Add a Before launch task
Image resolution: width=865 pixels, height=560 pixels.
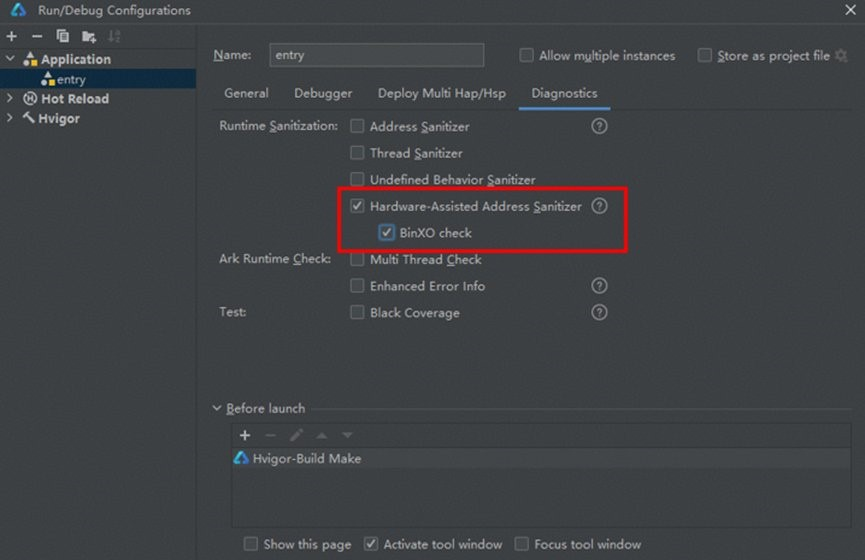tap(245, 435)
